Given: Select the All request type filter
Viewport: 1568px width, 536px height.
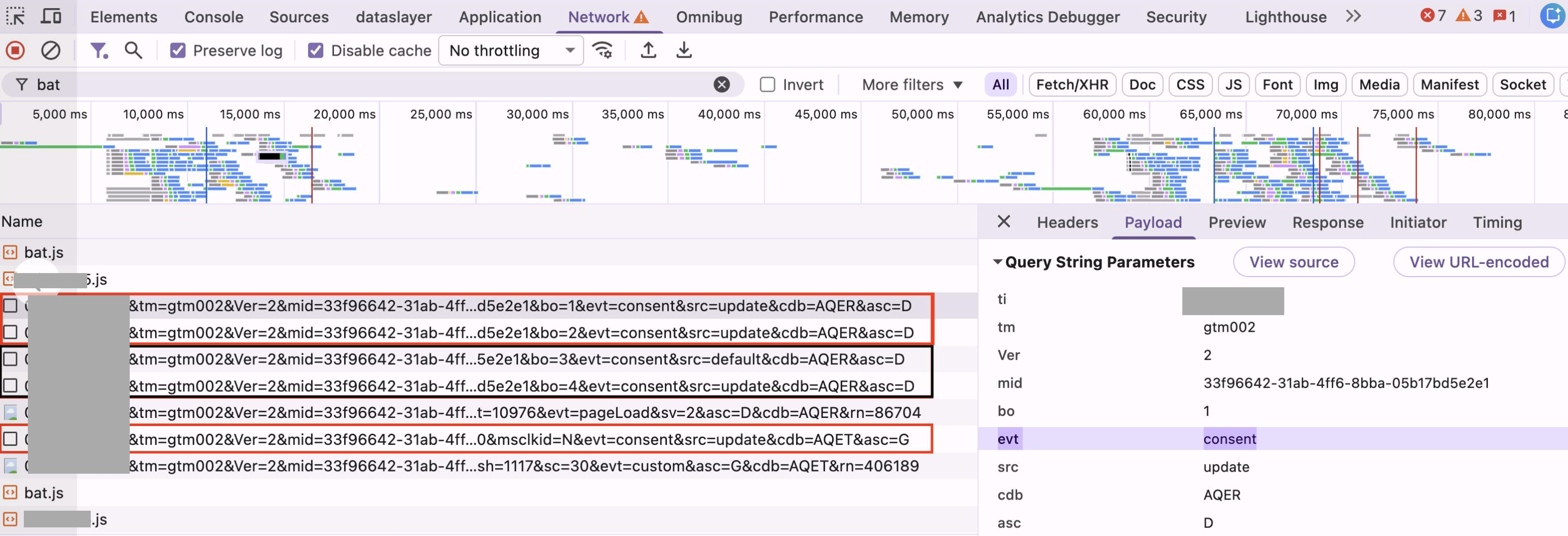Looking at the screenshot, I should [1000, 85].
